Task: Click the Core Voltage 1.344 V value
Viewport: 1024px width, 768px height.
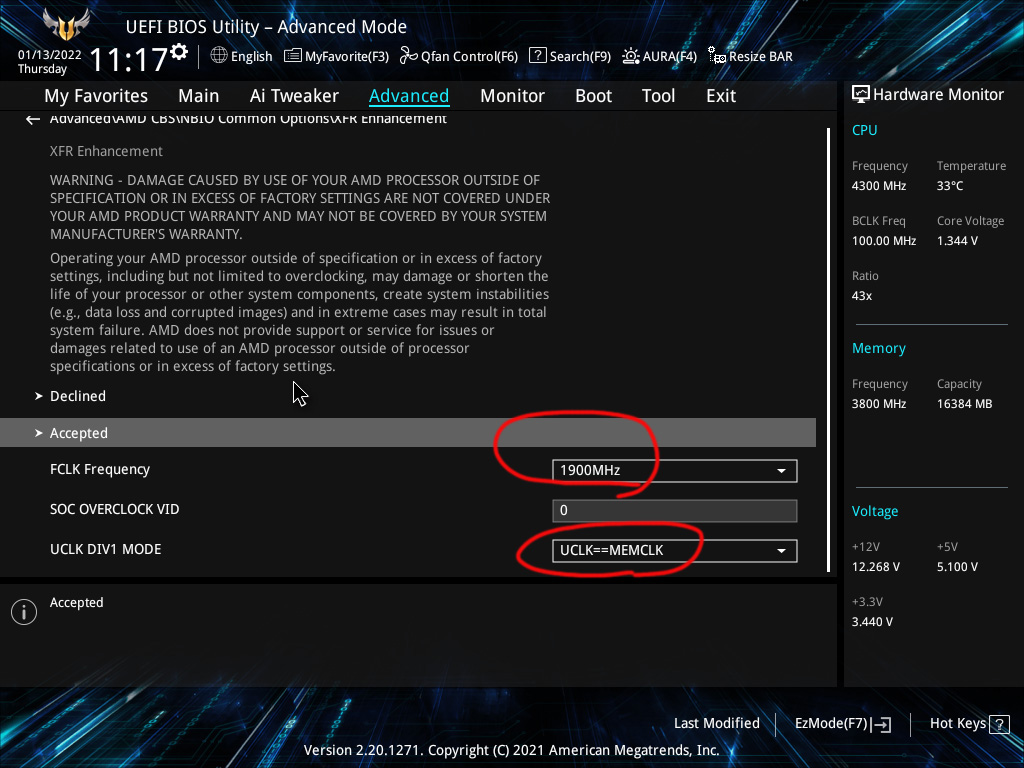Action: pos(957,240)
